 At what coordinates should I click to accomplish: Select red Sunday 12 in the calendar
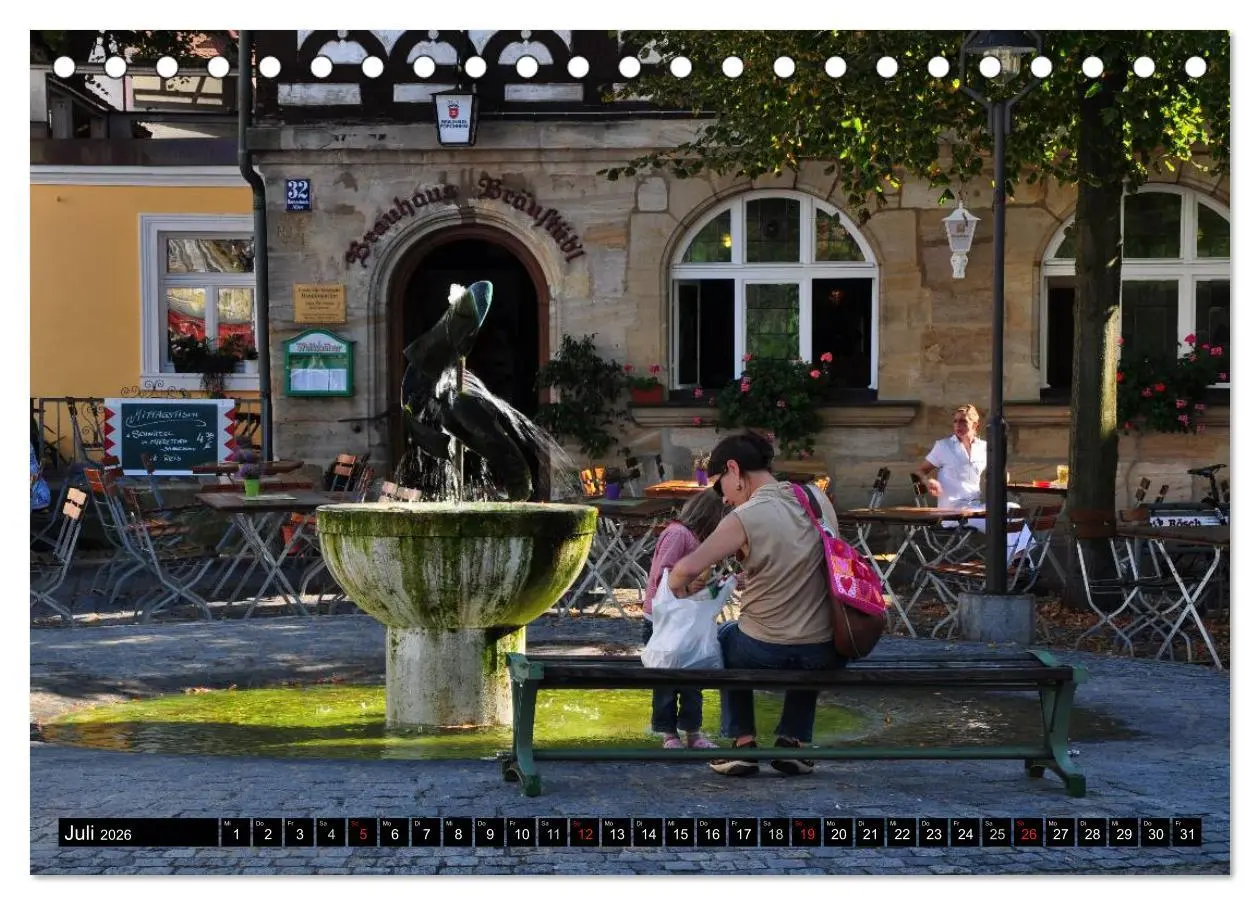tap(584, 833)
